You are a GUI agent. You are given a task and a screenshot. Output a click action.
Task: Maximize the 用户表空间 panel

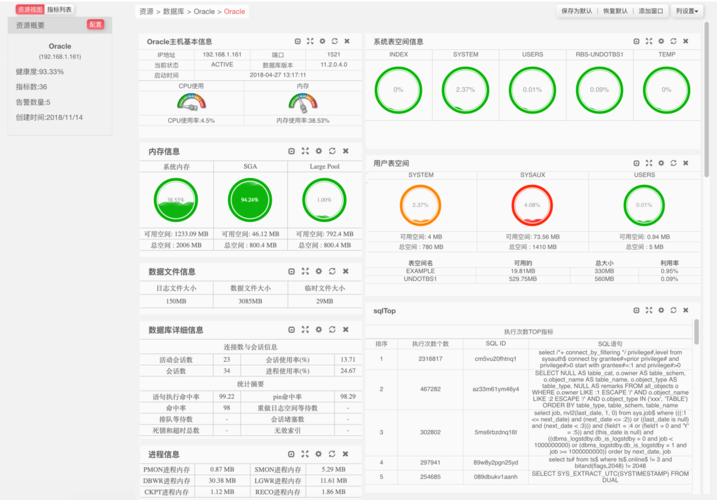pos(649,163)
